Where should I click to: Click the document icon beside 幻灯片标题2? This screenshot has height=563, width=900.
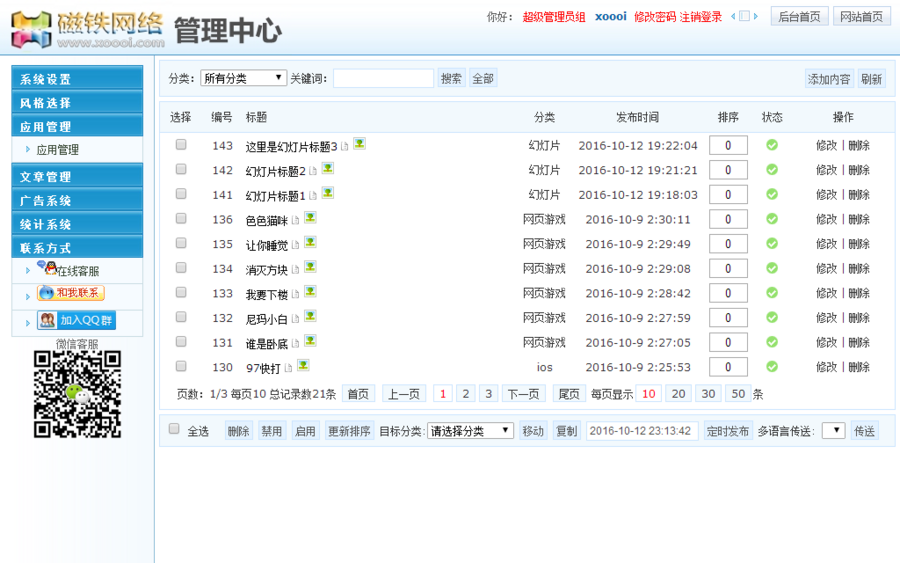click(313, 171)
